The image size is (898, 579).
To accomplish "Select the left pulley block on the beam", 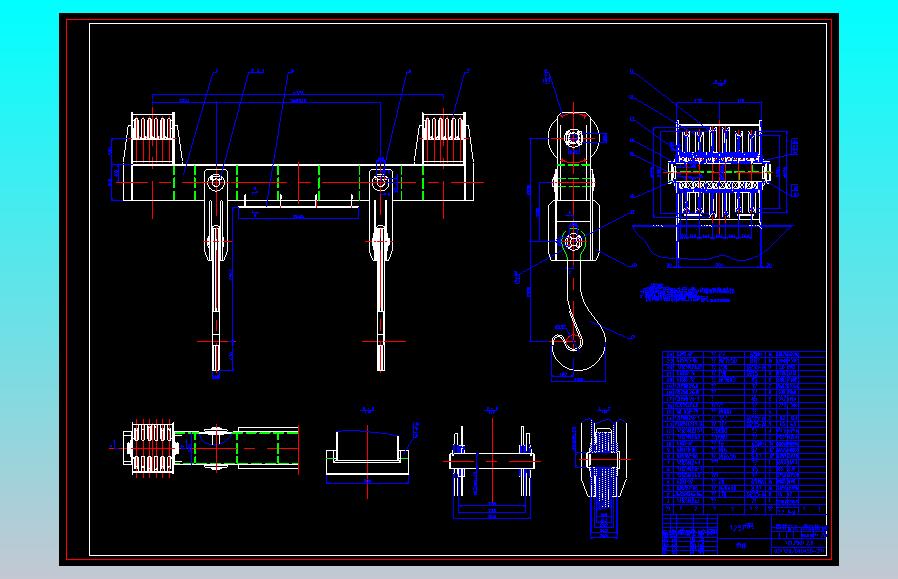I will pos(152,139).
